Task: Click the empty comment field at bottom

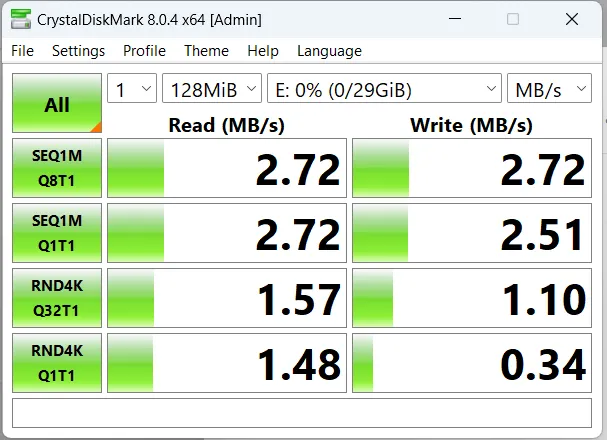Action: click(x=302, y=412)
